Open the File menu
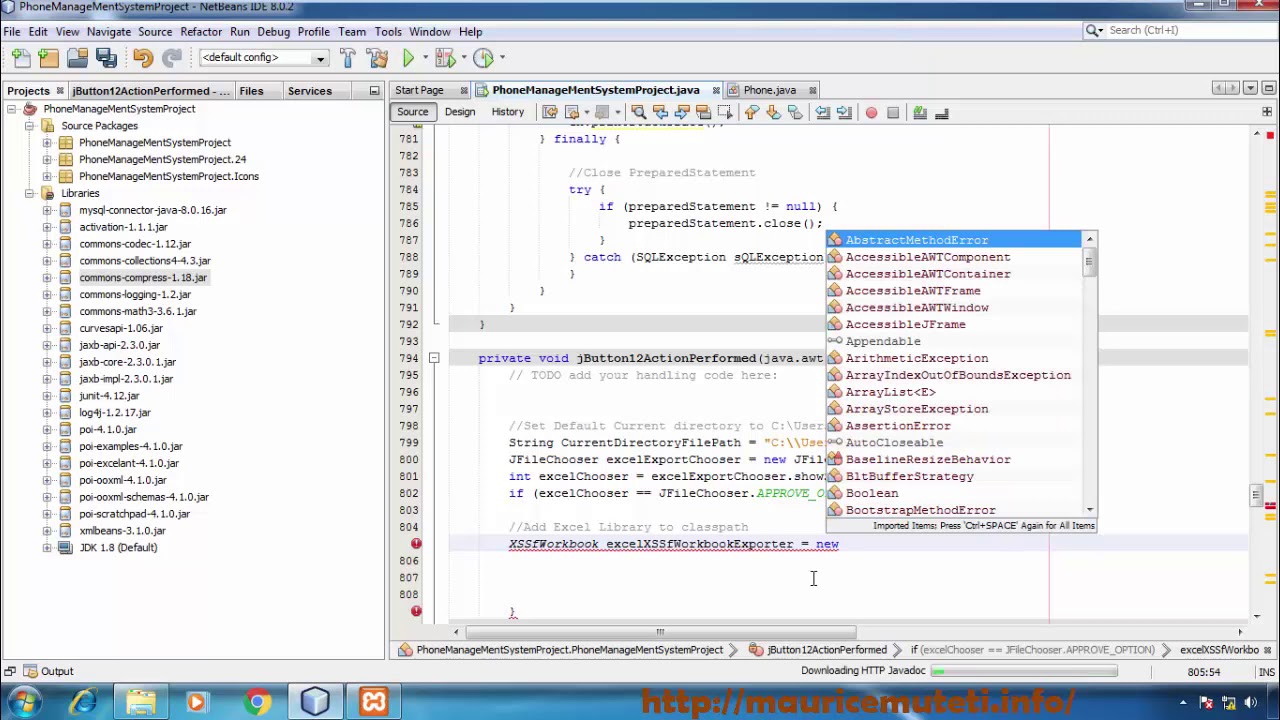The image size is (1280, 720). [x=12, y=31]
